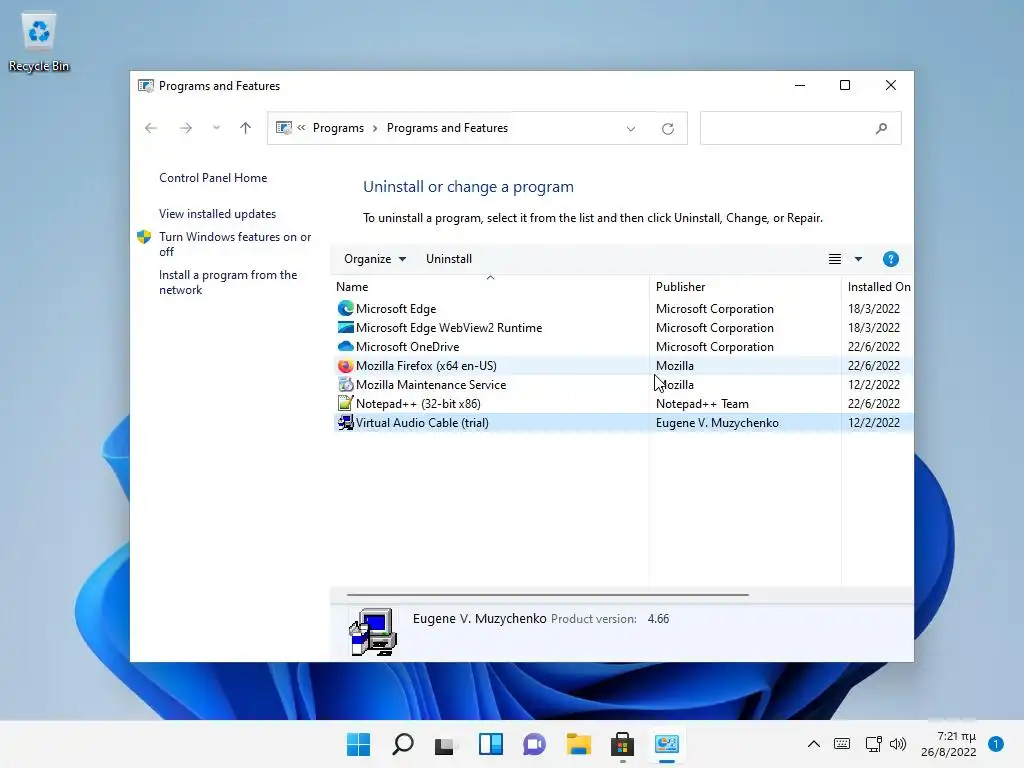Screen dimensions: 1024x768
Task: Open File Explorer from taskbar
Action: pos(579,744)
